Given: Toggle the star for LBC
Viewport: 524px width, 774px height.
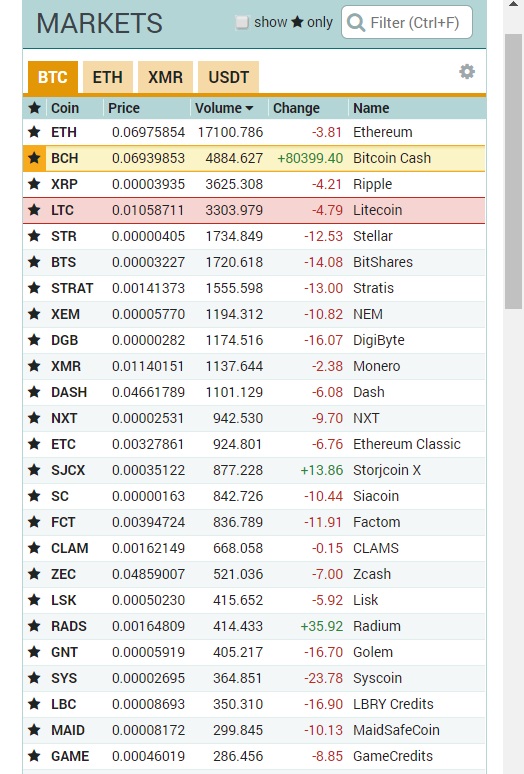Looking at the screenshot, I should tap(34, 704).
